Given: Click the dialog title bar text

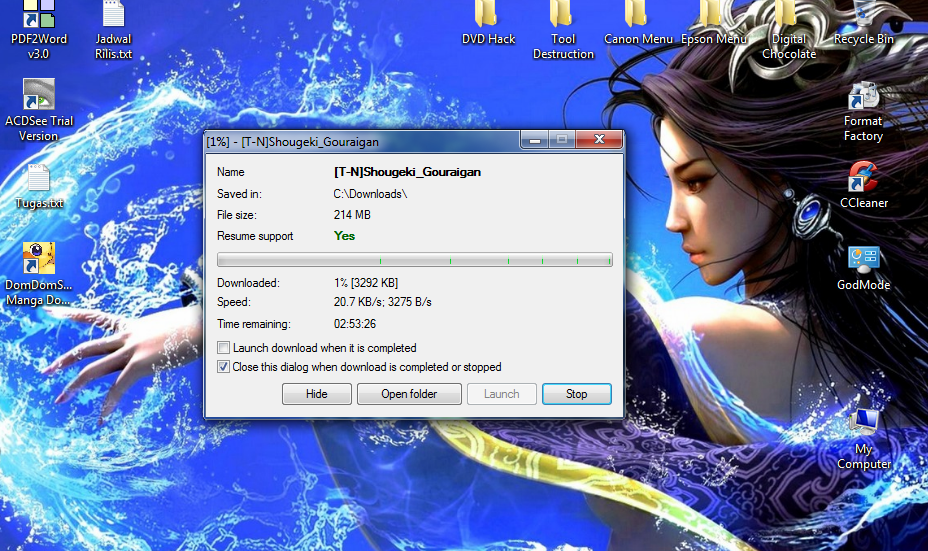Looking at the screenshot, I should pos(292,142).
